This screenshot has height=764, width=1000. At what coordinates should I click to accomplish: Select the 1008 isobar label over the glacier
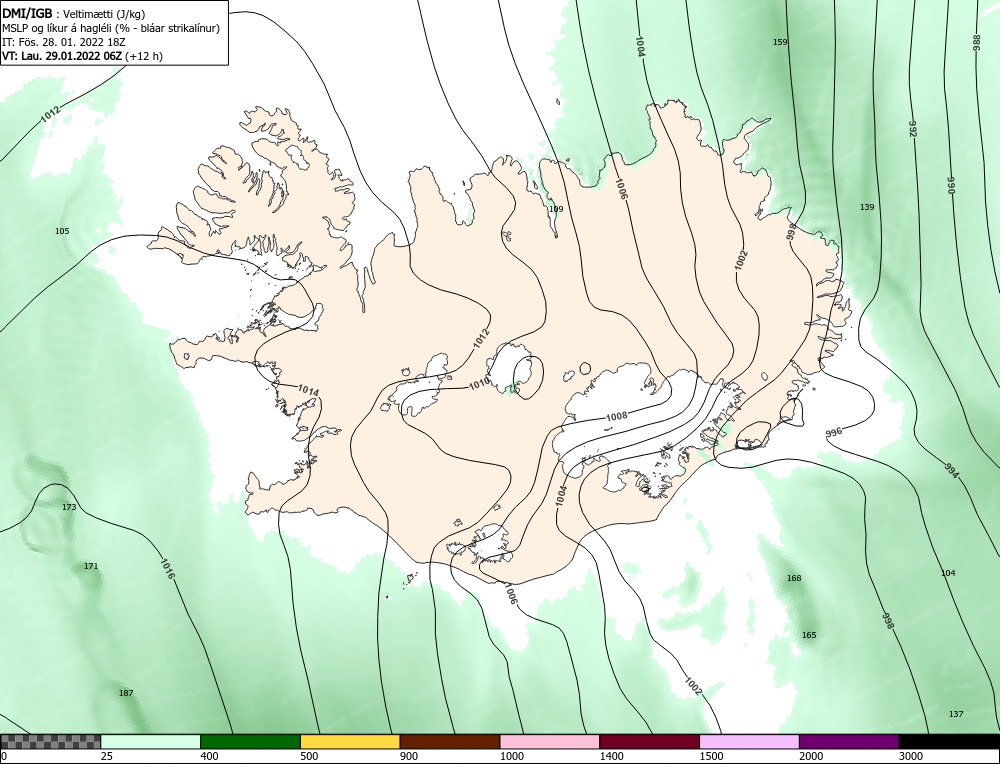tap(616, 416)
